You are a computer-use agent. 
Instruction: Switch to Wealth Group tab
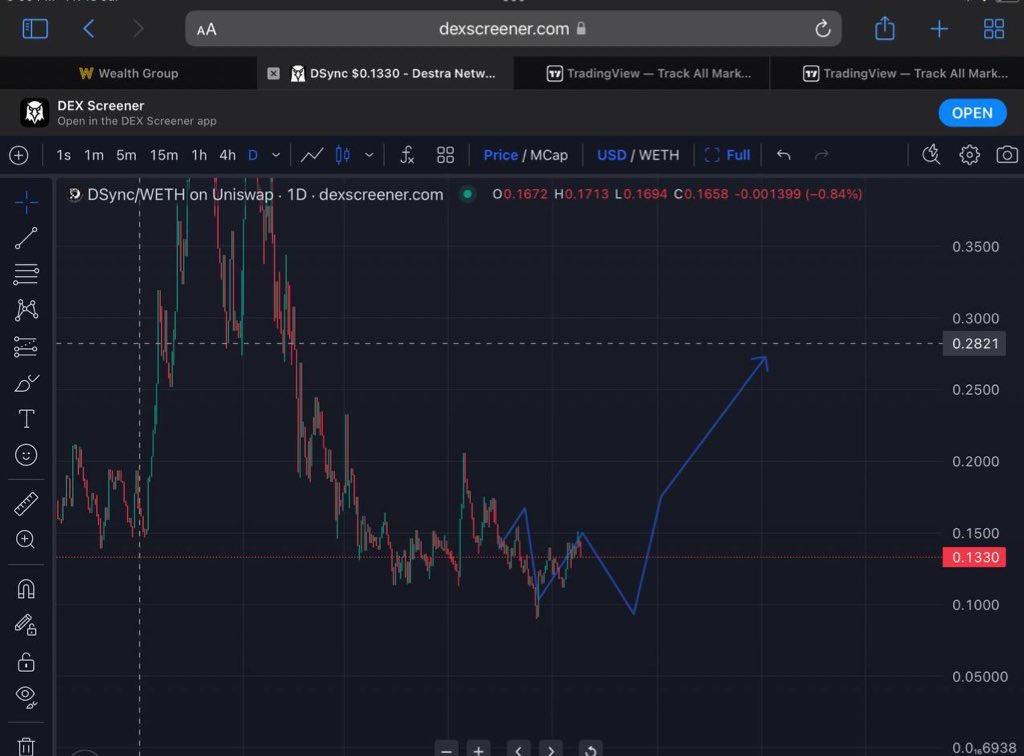(129, 73)
